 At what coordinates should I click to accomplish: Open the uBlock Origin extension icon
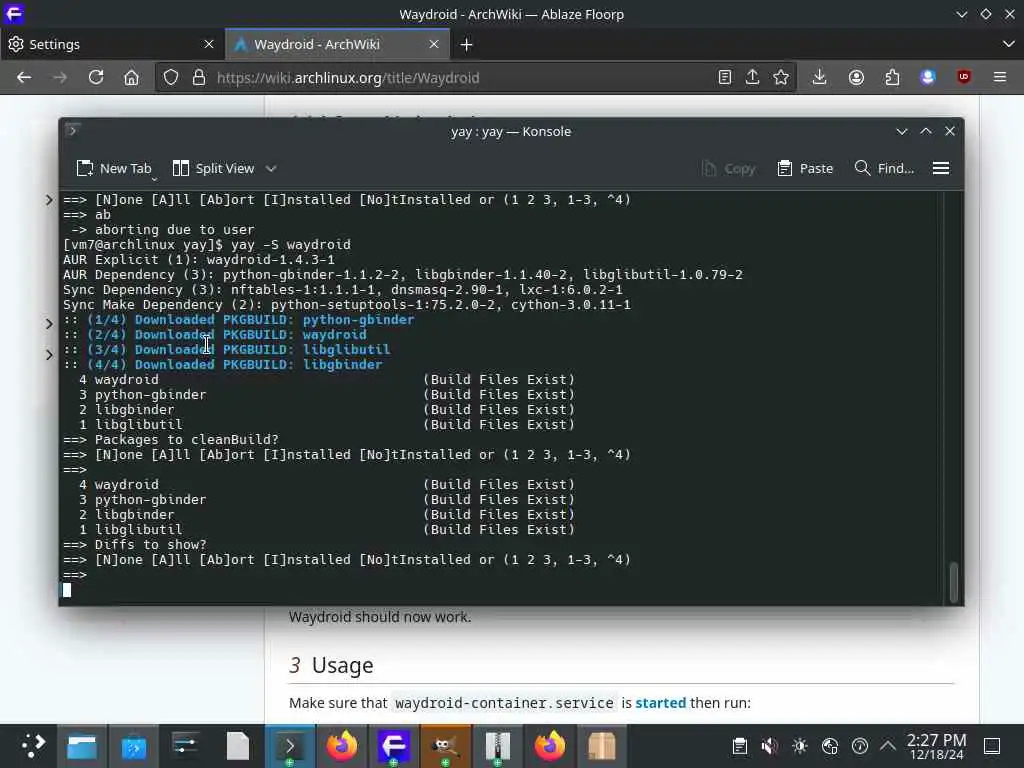click(964, 78)
